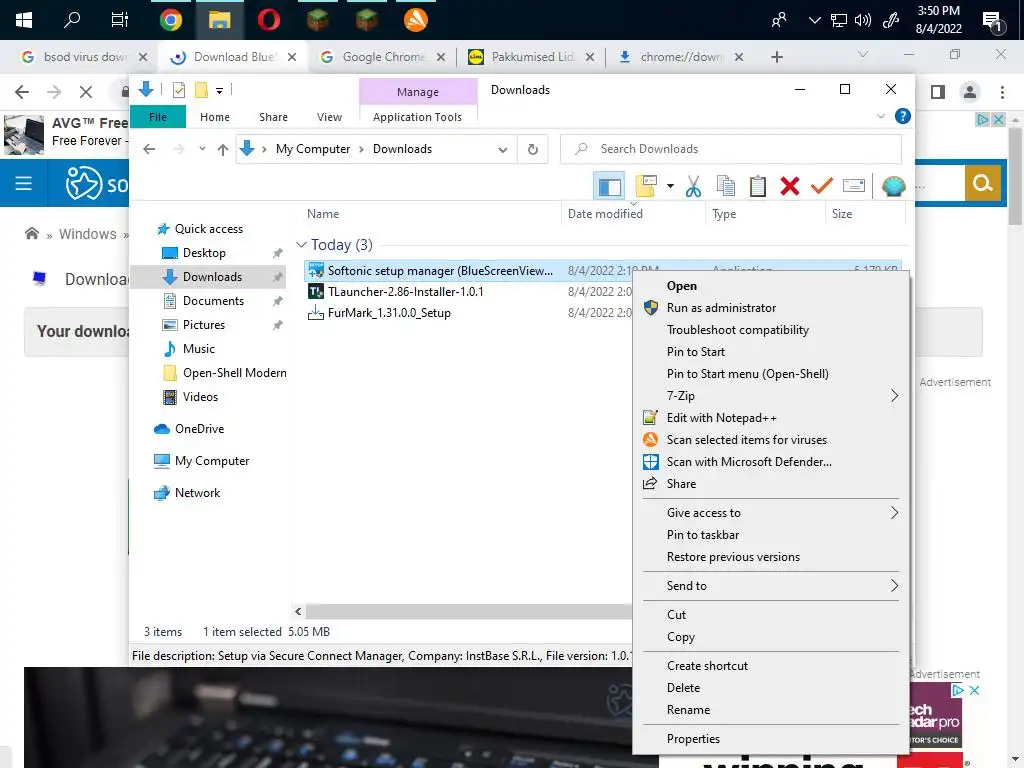Open Music in navigation pane
This screenshot has width=1024, height=768.
tap(198, 349)
